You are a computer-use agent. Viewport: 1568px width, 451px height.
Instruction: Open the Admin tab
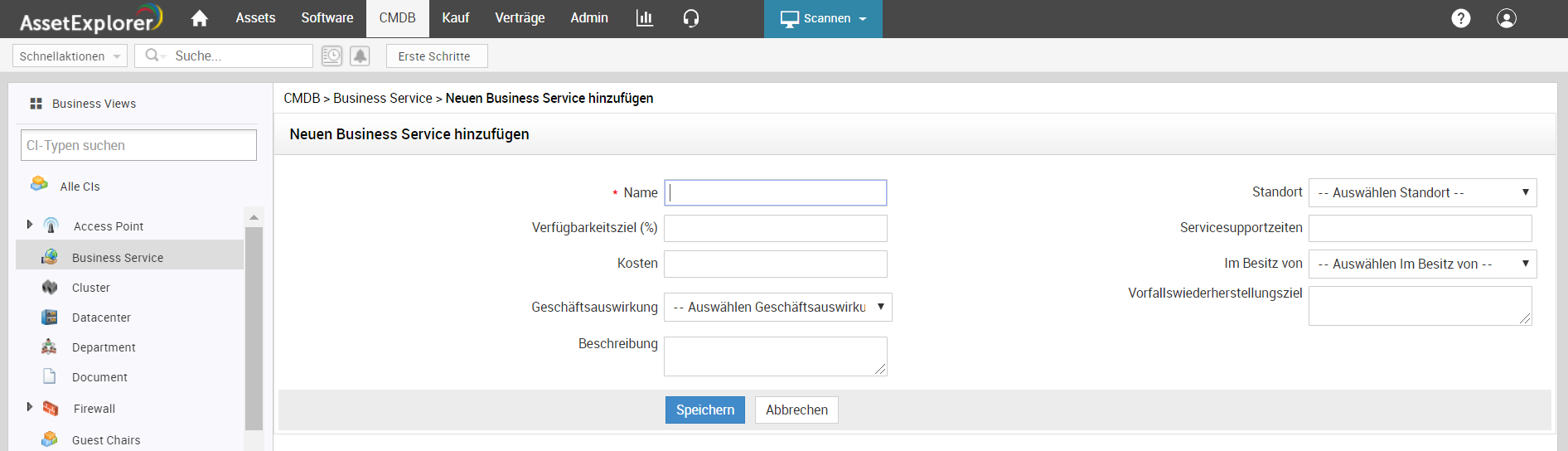pyautogui.click(x=589, y=17)
